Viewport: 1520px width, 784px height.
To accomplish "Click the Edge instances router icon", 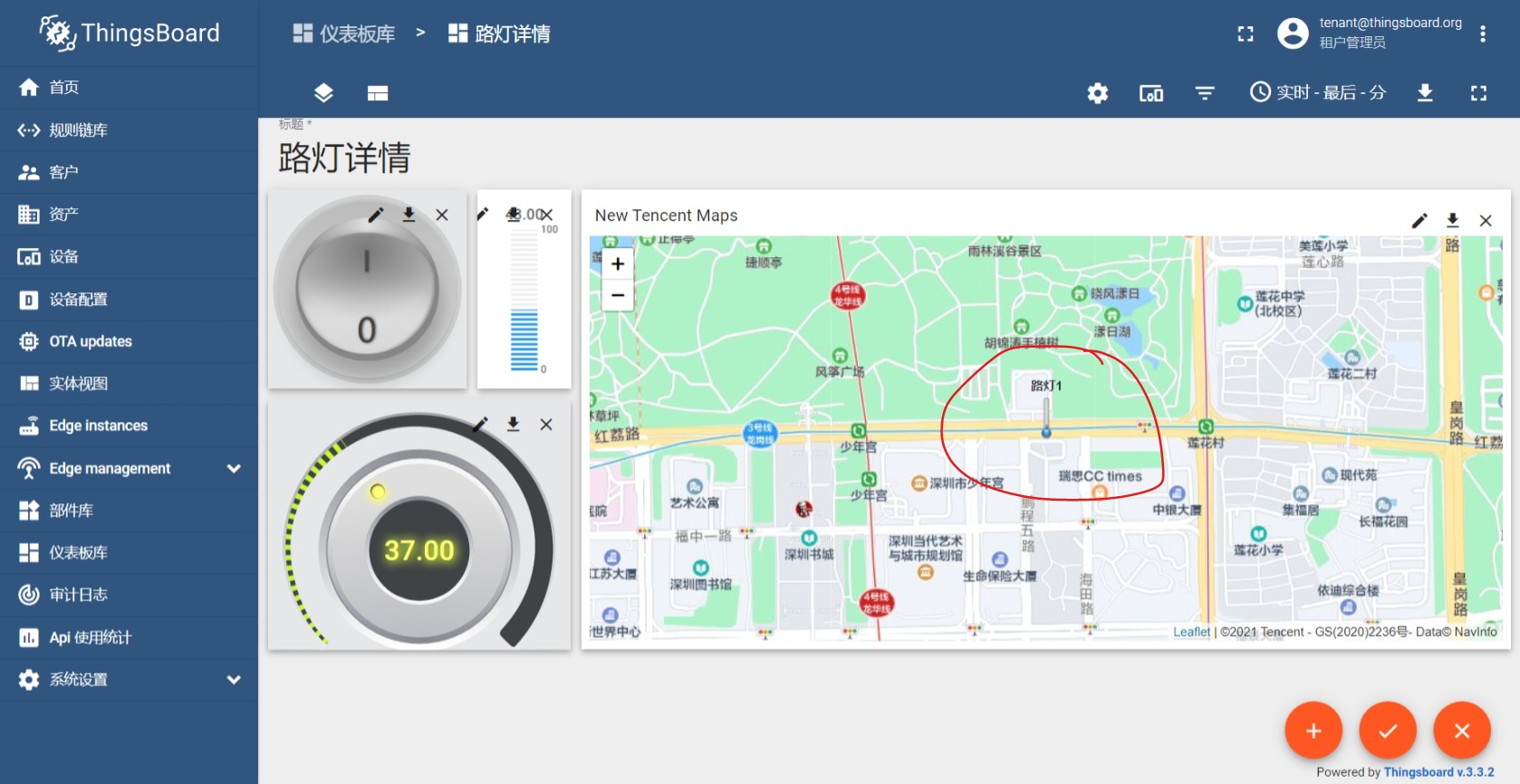I will (29, 425).
